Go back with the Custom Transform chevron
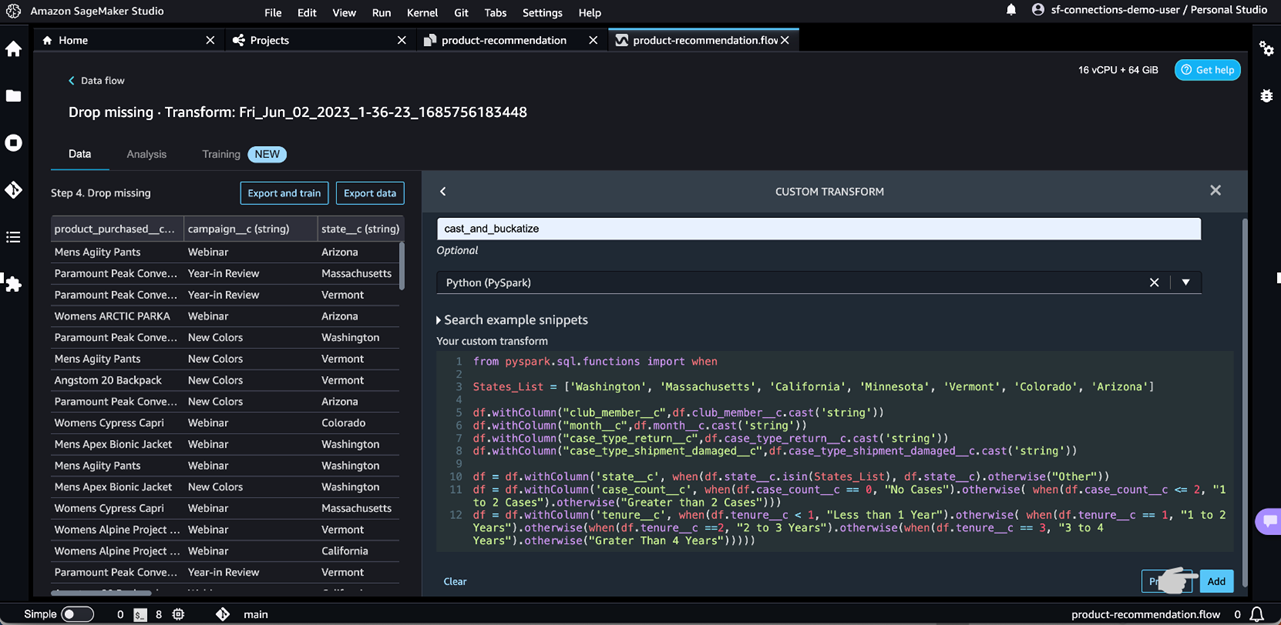The image size is (1281, 625). tap(443, 191)
